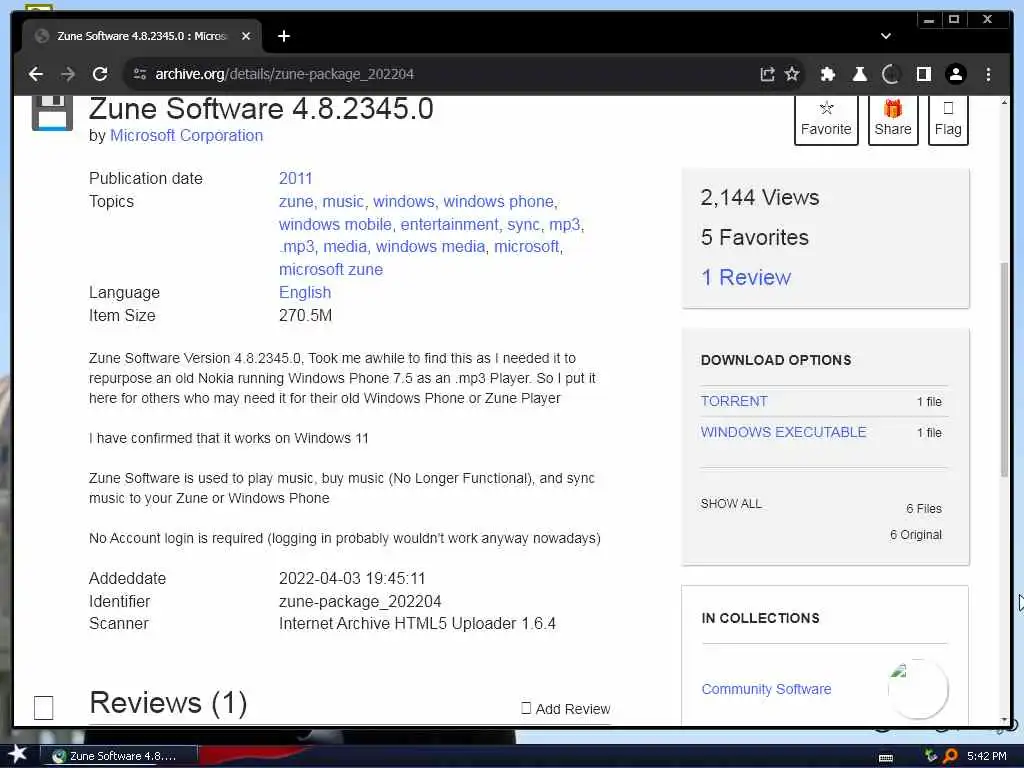The image size is (1024, 768).
Task: Click the floppy disk software icon
Action: coord(52,112)
